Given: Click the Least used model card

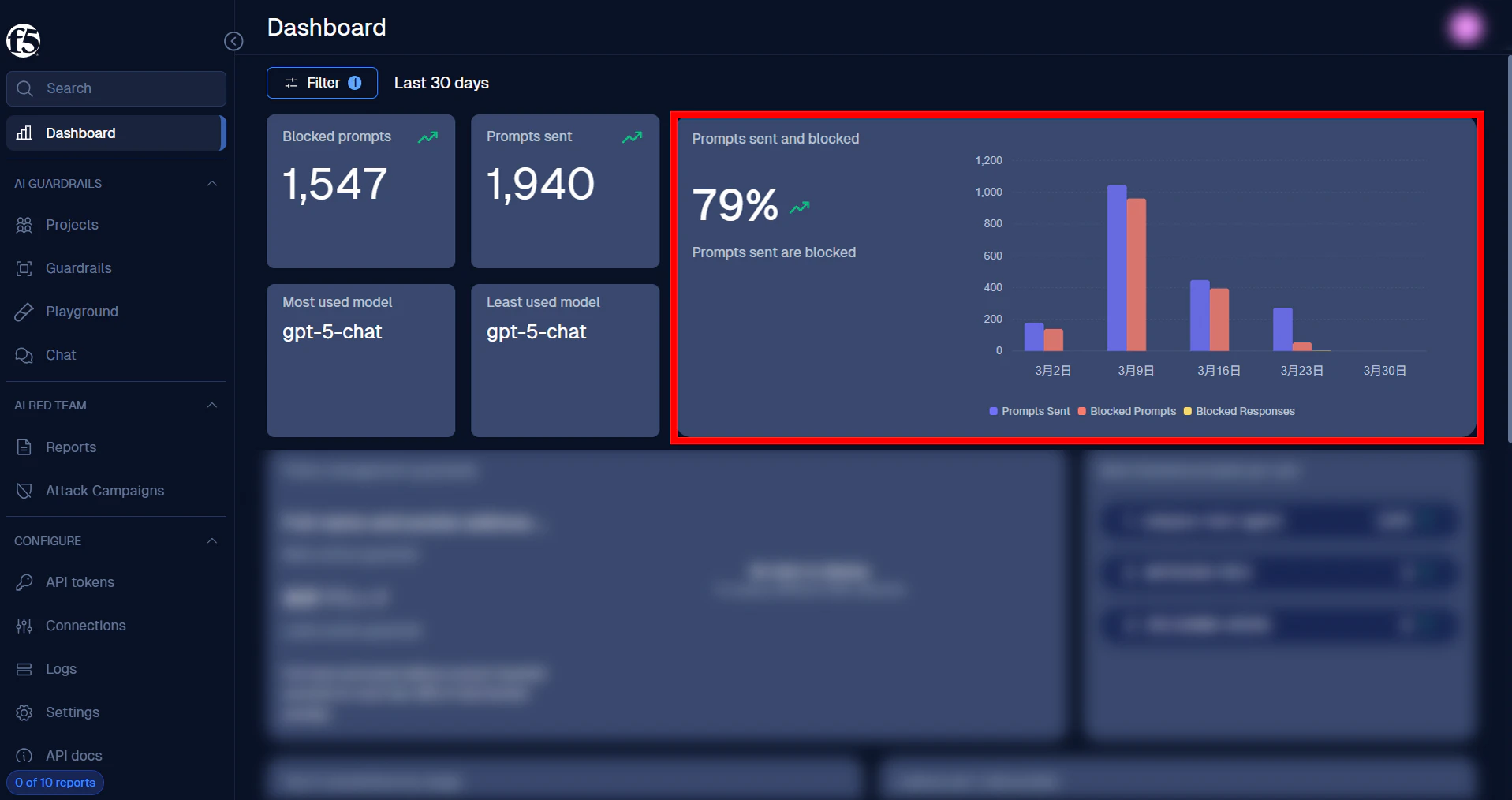Looking at the screenshot, I should point(565,361).
